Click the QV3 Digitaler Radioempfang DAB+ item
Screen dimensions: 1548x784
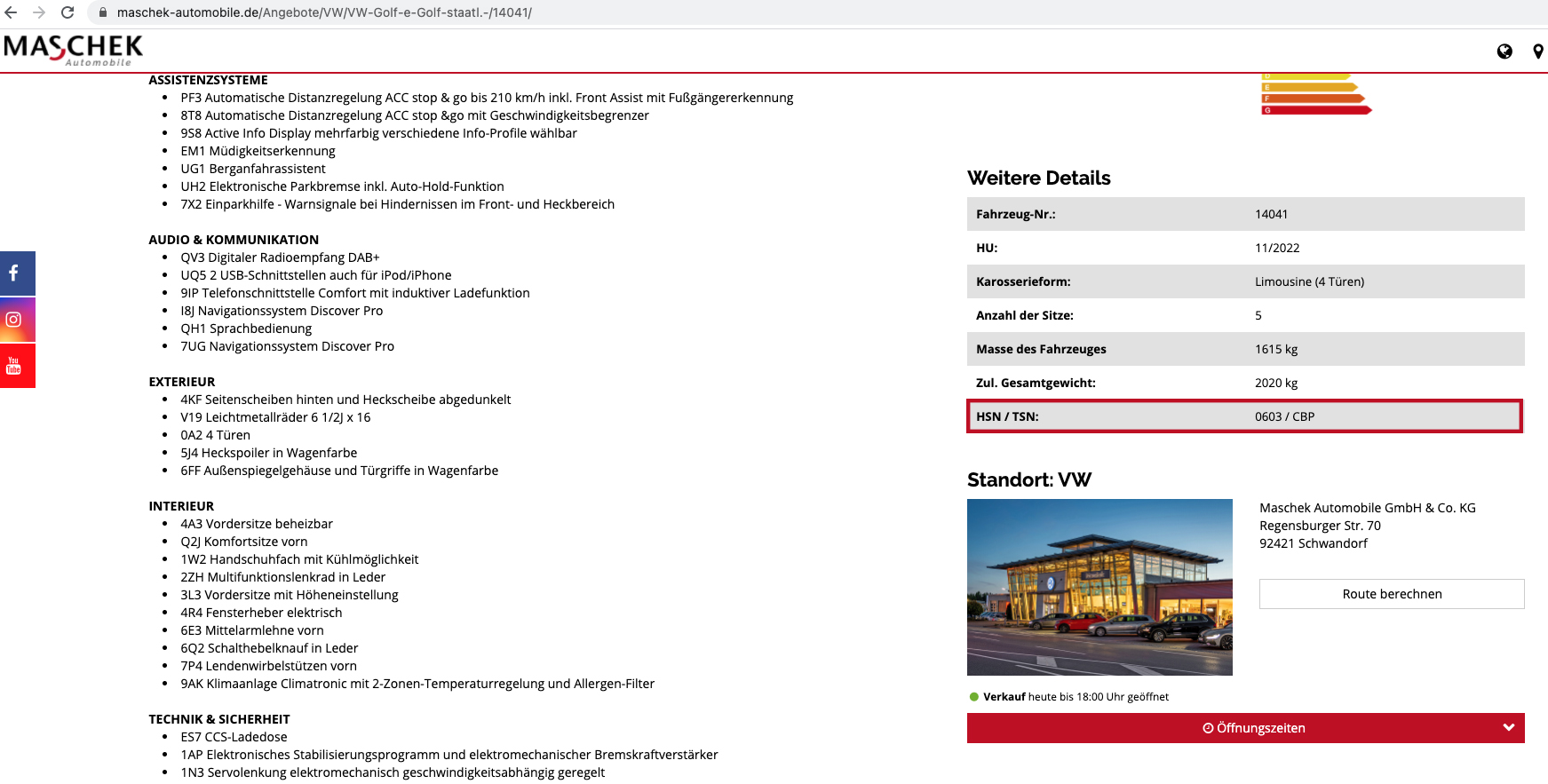pyautogui.click(x=280, y=257)
